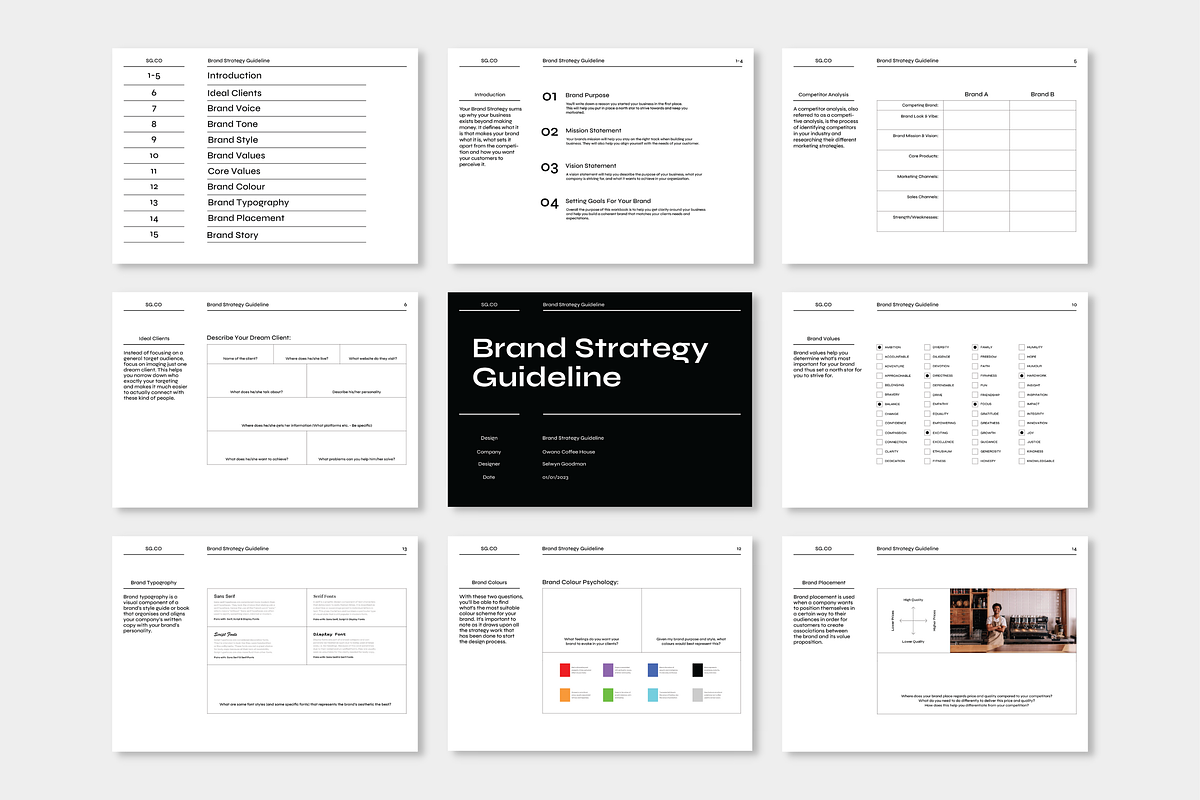Pick the purple colour swatch
This screenshot has width=1200, height=800.
click(608, 669)
